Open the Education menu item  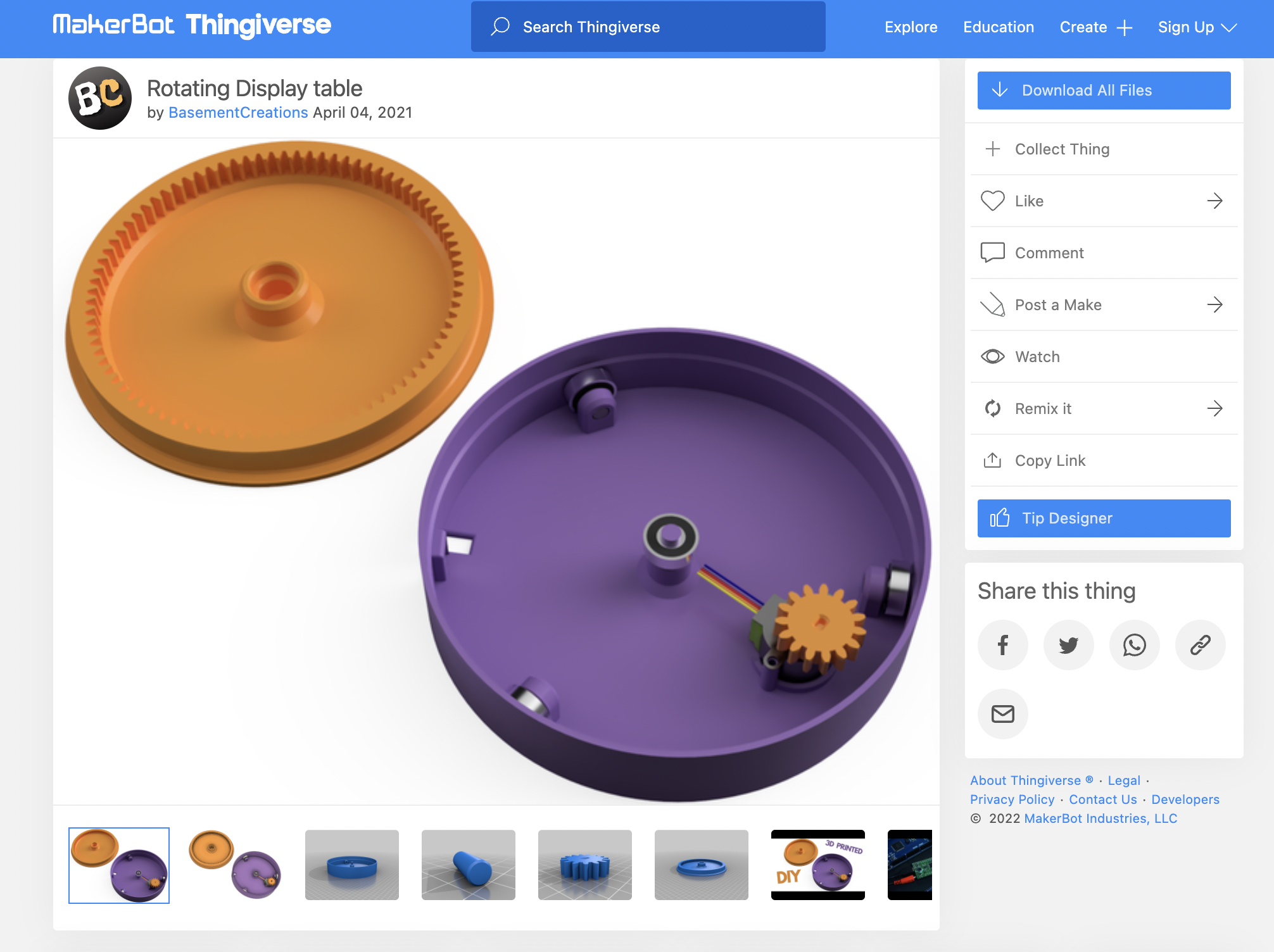click(x=998, y=27)
